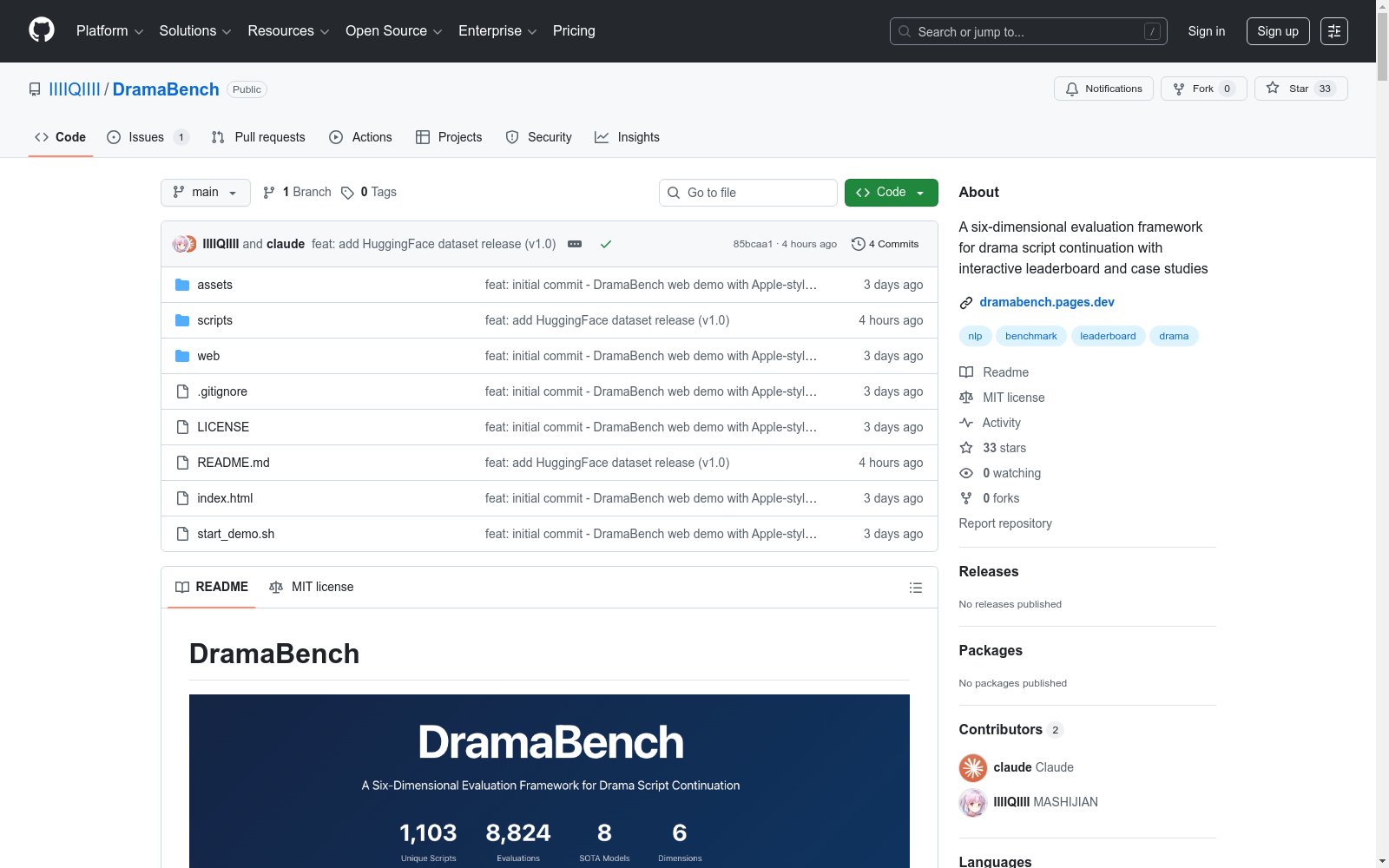Open README outline list icon
This screenshot has height=868, width=1389.
coord(916,588)
